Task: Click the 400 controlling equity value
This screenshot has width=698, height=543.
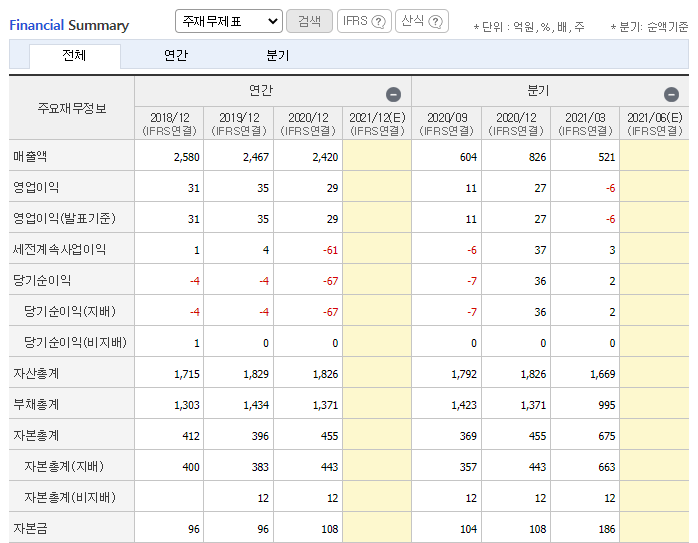Action: pyautogui.click(x=191, y=467)
